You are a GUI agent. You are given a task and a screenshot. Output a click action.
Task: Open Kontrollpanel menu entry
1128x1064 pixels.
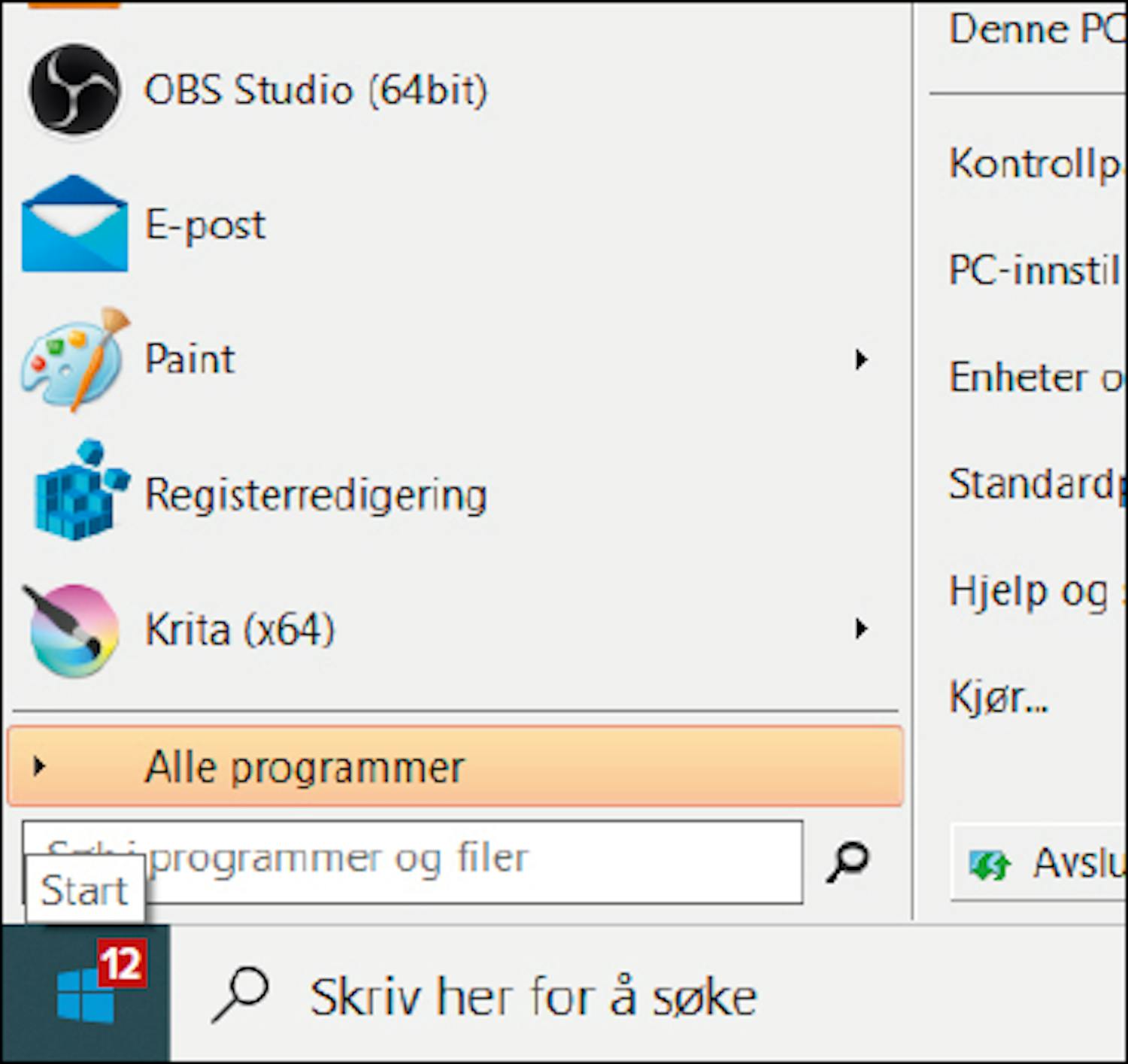[x=1036, y=163]
